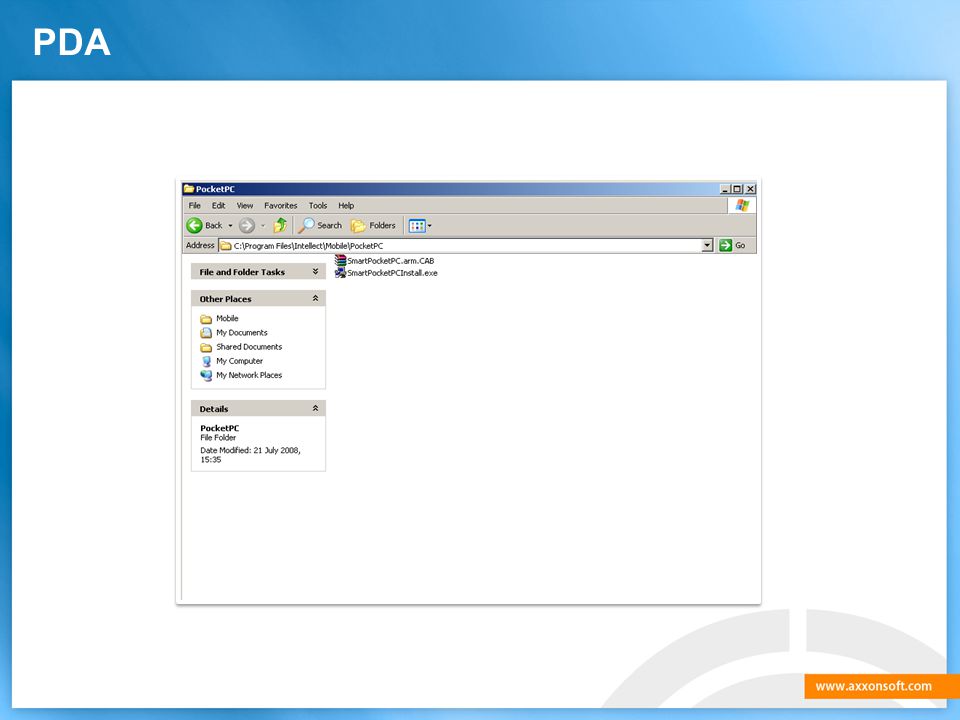This screenshot has width=960, height=720.
Task: Click the Search button label
Action: point(329,225)
